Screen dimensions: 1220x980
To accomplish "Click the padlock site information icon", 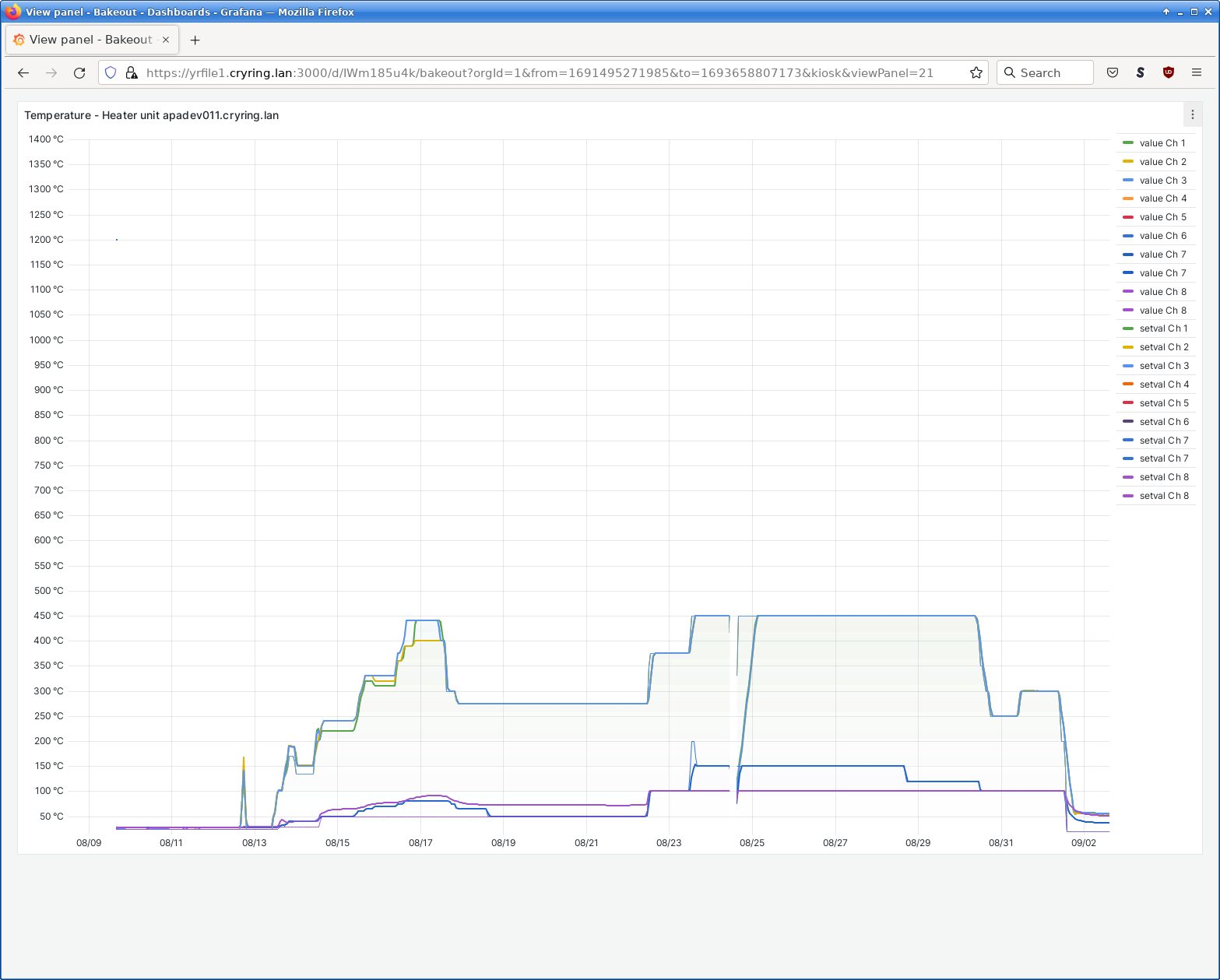I will point(131,72).
